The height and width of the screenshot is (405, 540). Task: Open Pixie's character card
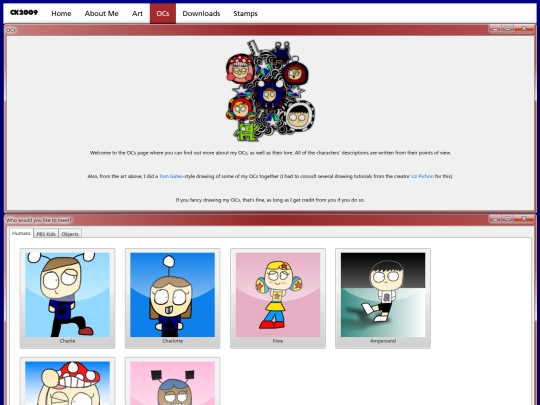click(278, 298)
